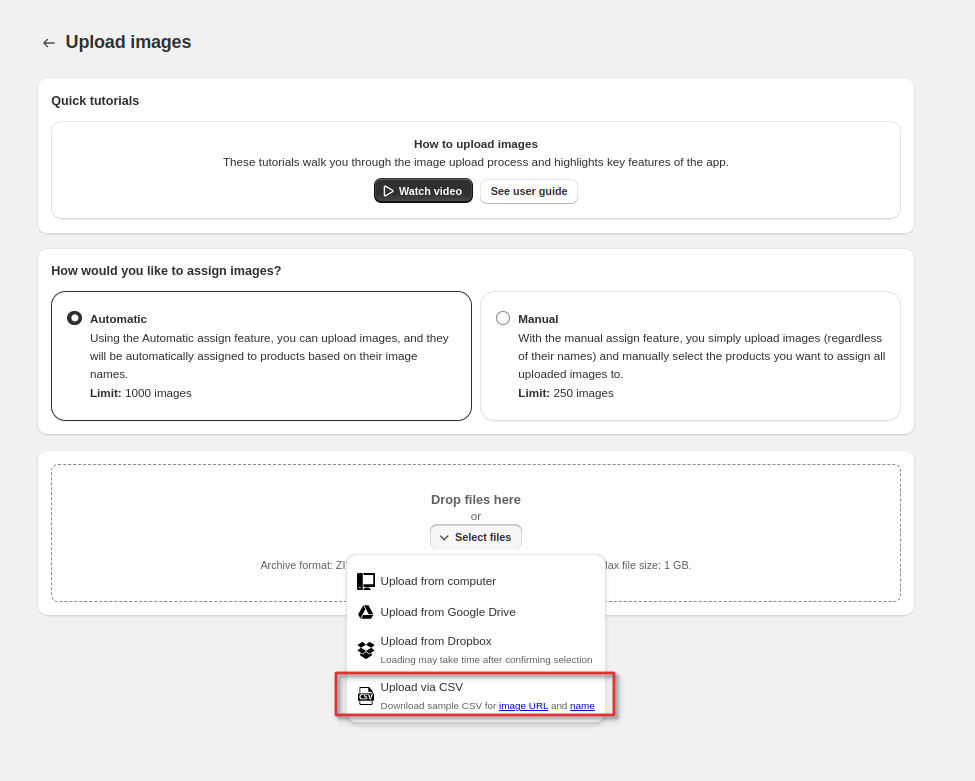Viewport: 975px width, 781px height.
Task: Click Limit: 250 images text
Action: (566, 393)
